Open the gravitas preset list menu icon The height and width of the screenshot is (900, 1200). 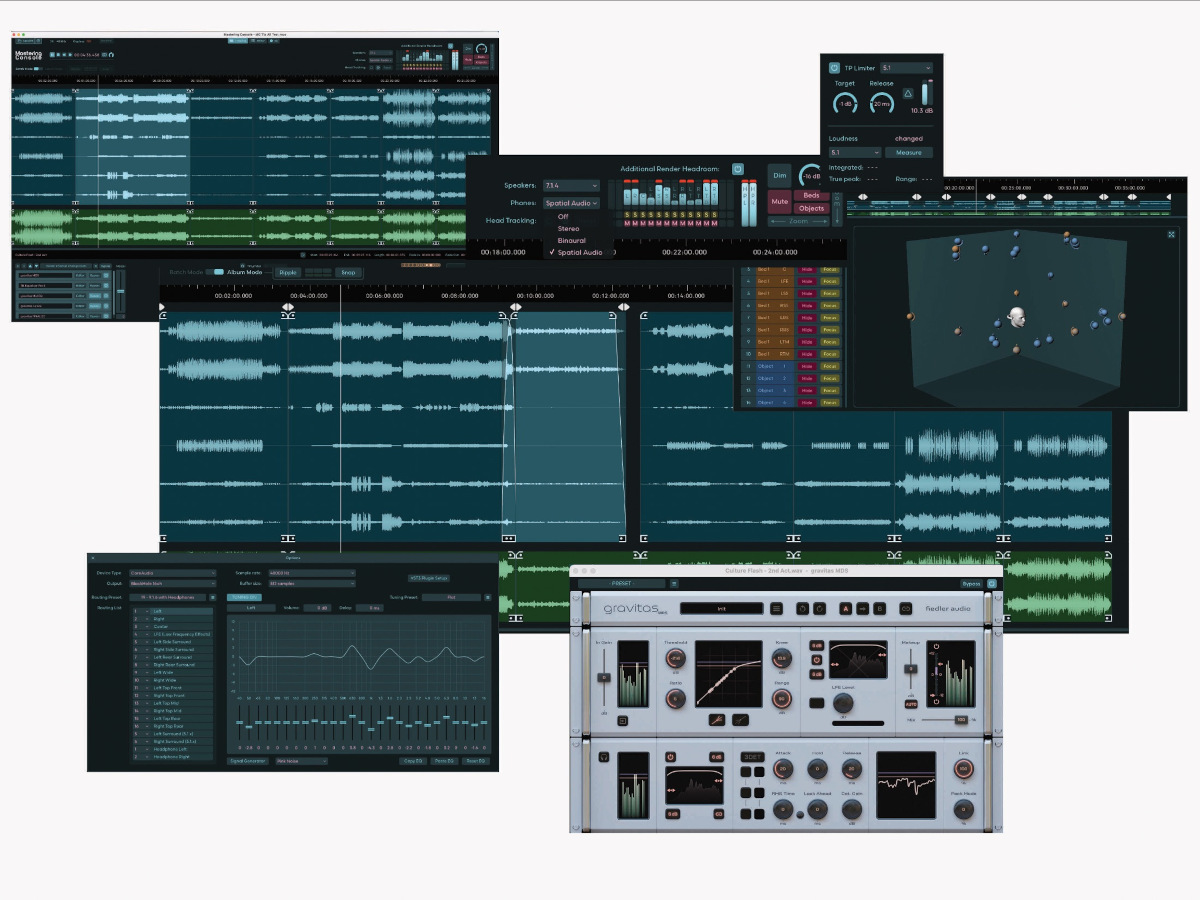click(777, 608)
